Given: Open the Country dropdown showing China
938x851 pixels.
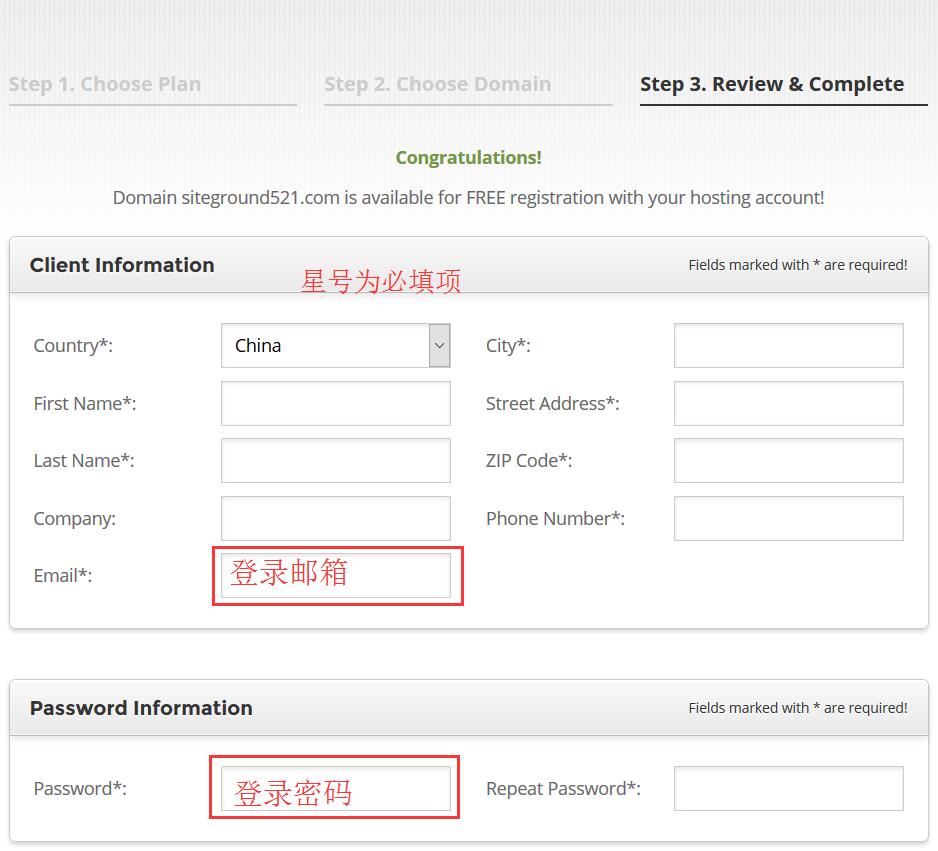Looking at the screenshot, I should [335, 346].
